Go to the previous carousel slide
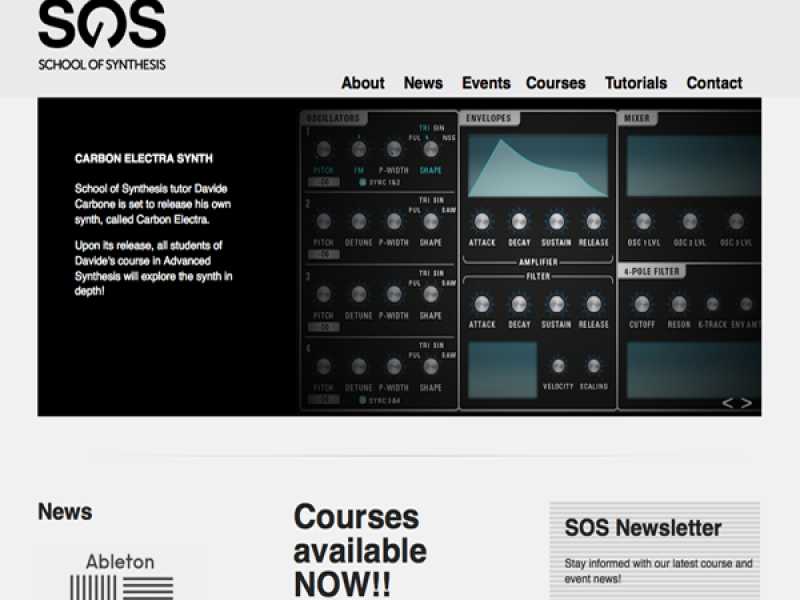The image size is (800, 600). pos(728,403)
